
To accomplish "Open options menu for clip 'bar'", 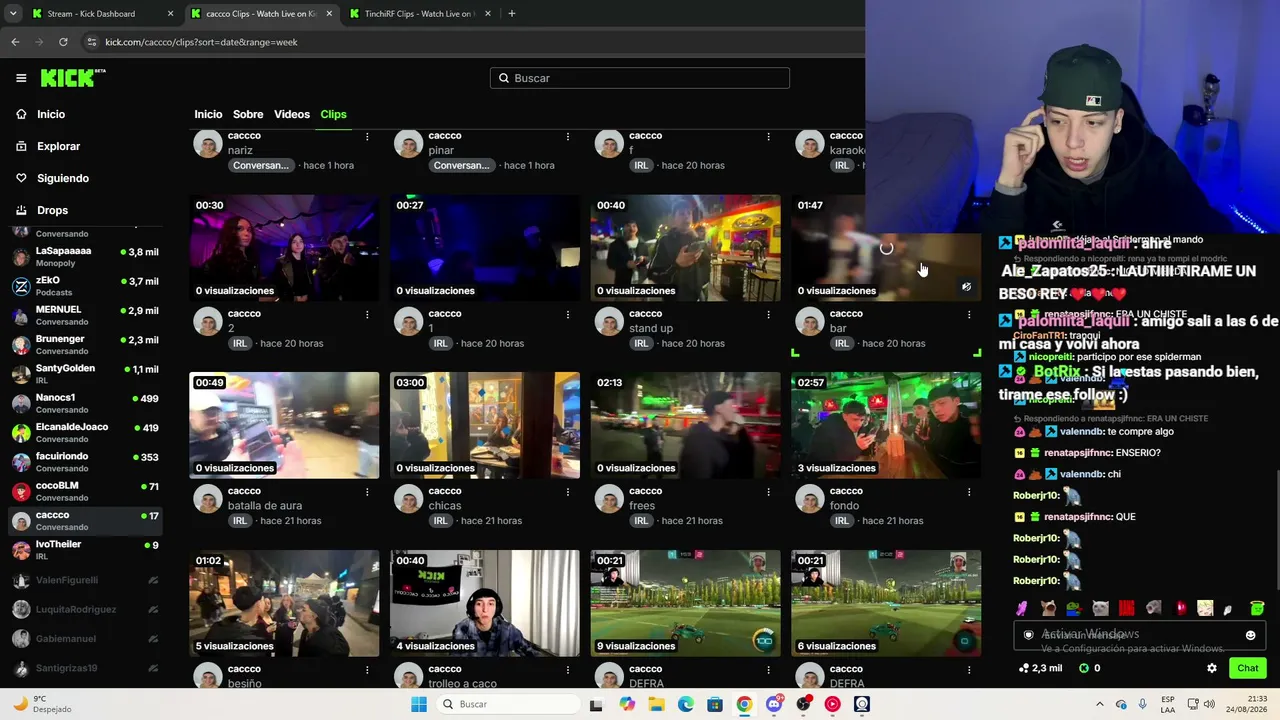I will pyautogui.click(x=969, y=314).
